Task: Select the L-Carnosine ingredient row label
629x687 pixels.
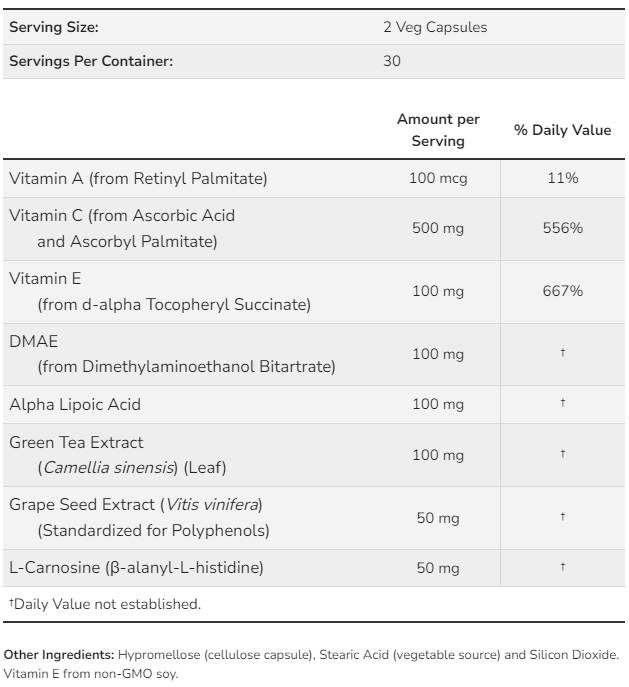Action: [x=136, y=567]
